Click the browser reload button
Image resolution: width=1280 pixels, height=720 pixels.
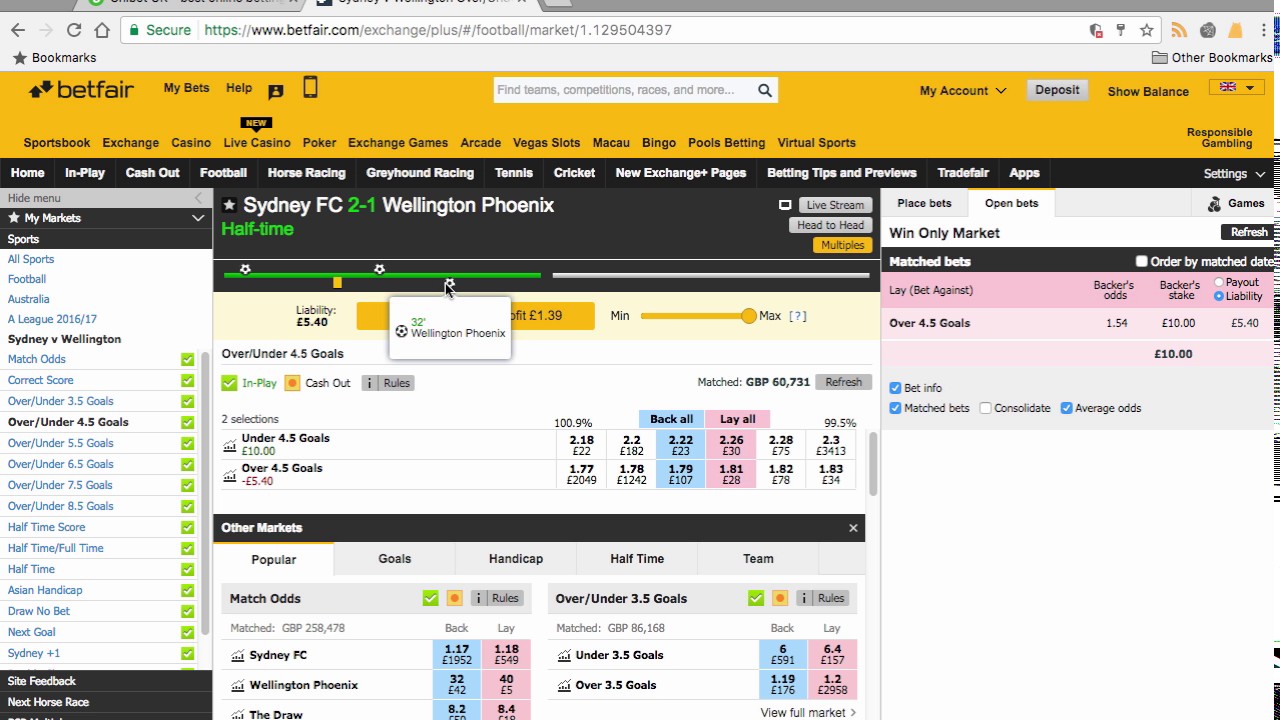(74, 30)
